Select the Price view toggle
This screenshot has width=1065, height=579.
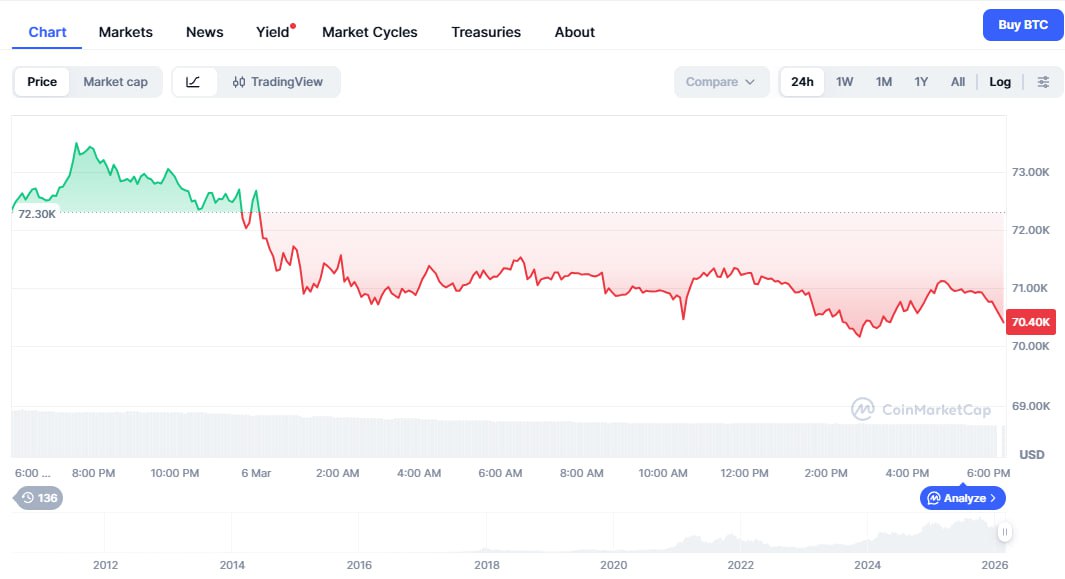42,82
